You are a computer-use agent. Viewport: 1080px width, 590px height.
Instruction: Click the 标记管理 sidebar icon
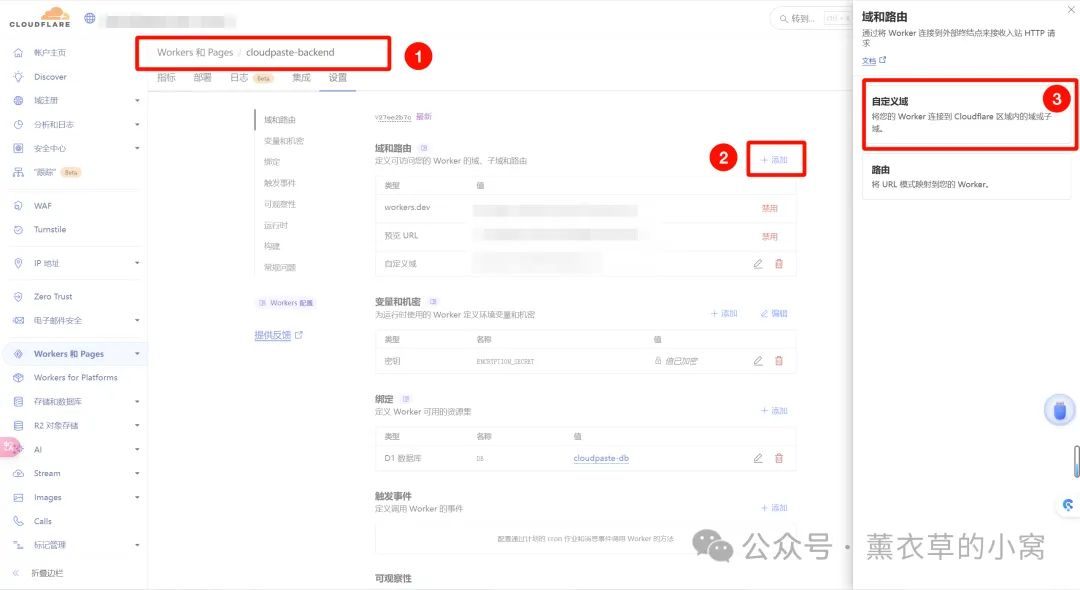point(19,545)
